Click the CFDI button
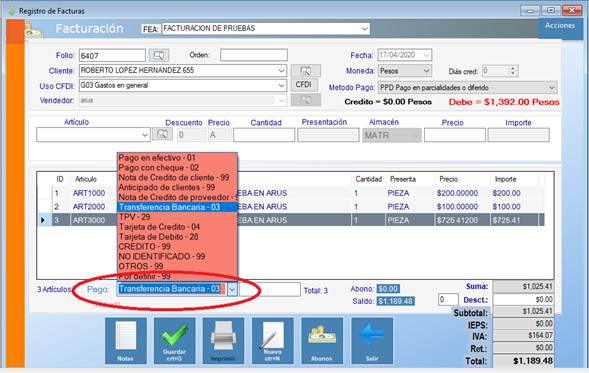 coord(304,85)
